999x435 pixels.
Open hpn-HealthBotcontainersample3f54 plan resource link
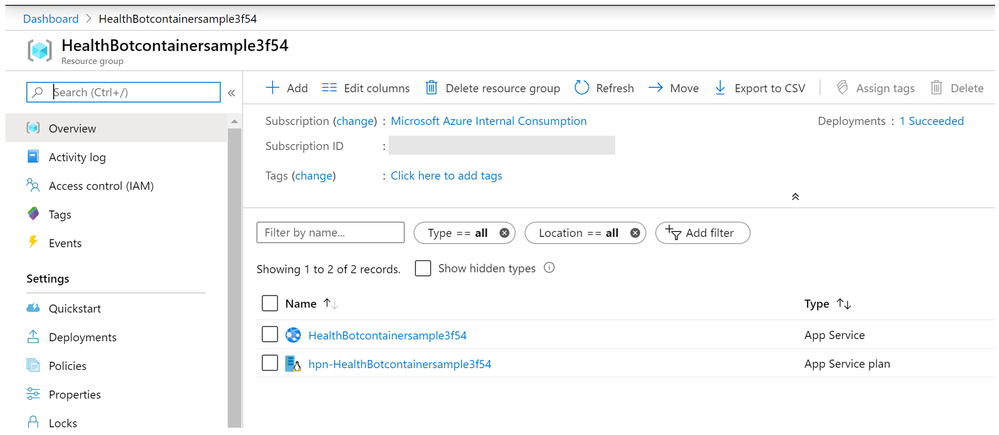(399, 364)
